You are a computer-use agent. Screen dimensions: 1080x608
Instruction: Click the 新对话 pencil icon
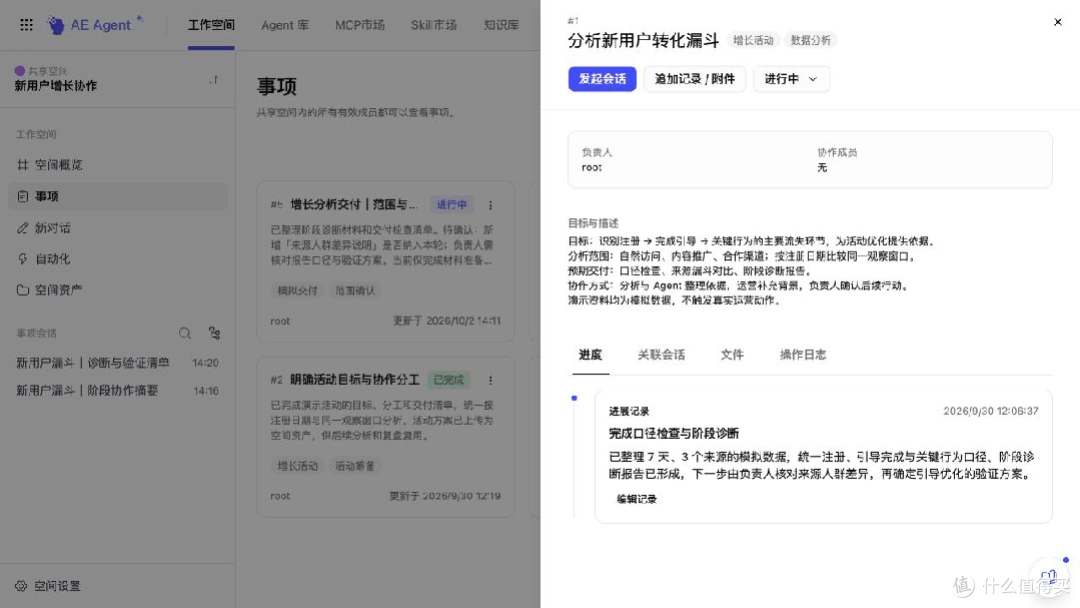click(x=23, y=228)
